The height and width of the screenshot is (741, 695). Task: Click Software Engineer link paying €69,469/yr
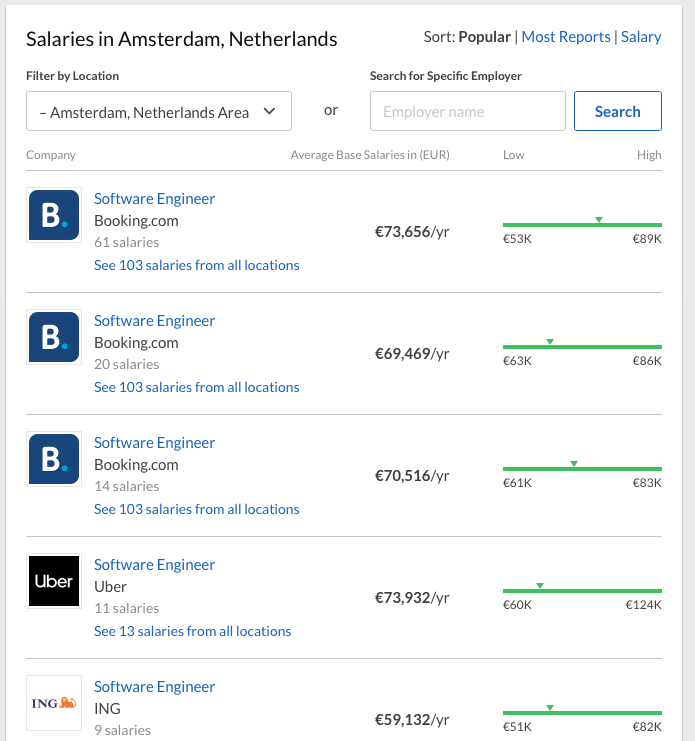click(x=154, y=321)
